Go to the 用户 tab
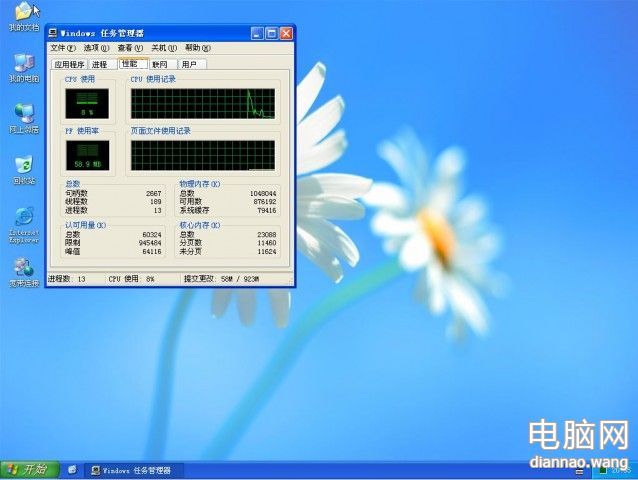Image resolution: width=638 pixels, height=480 pixels. click(189, 64)
